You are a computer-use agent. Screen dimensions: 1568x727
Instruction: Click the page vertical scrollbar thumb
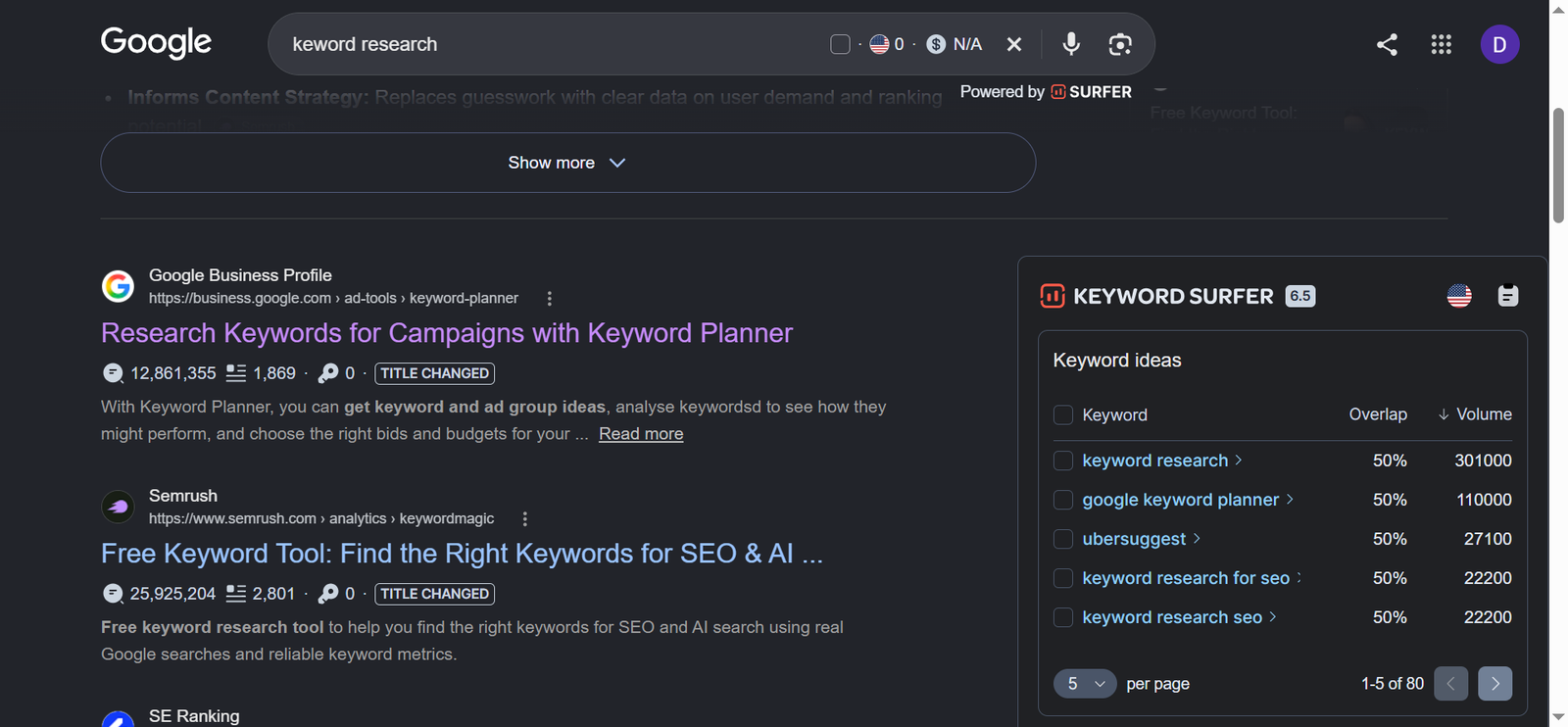coord(1558,165)
